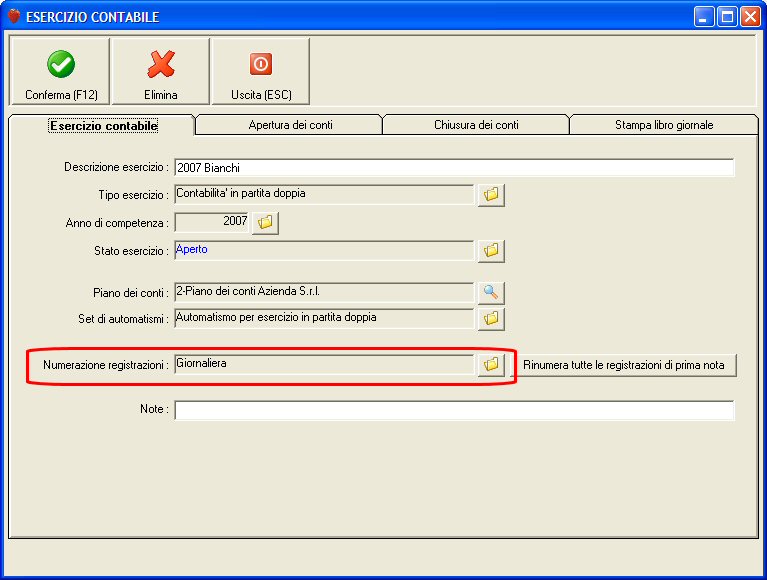Minimize the Esercizio Contabile window
This screenshot has height=580, width=767.
704,17
